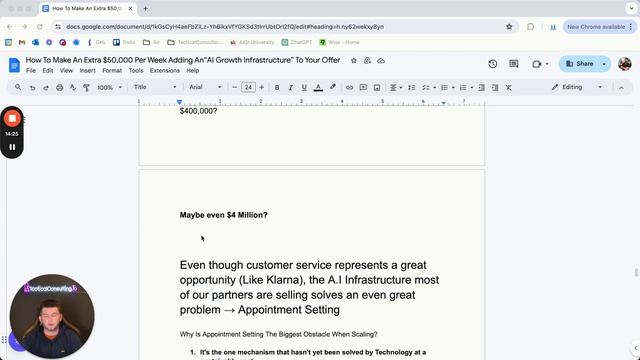Open the Format menu

tap(112, 71)
